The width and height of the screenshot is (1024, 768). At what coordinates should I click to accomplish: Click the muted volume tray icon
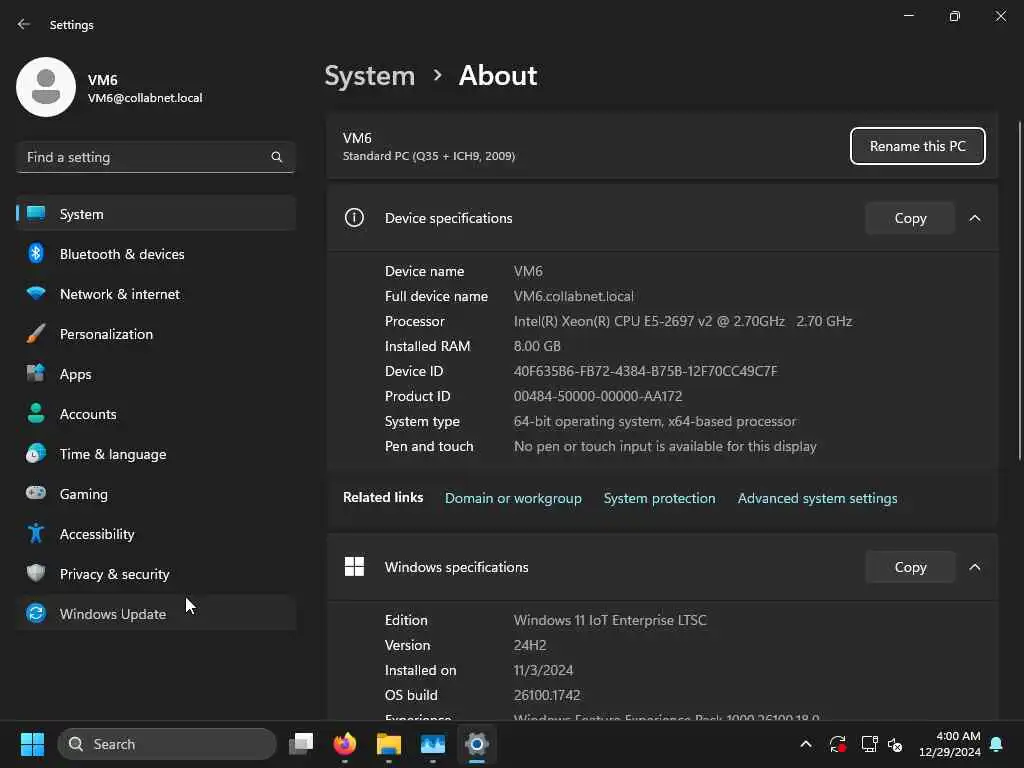click(895, 744)
